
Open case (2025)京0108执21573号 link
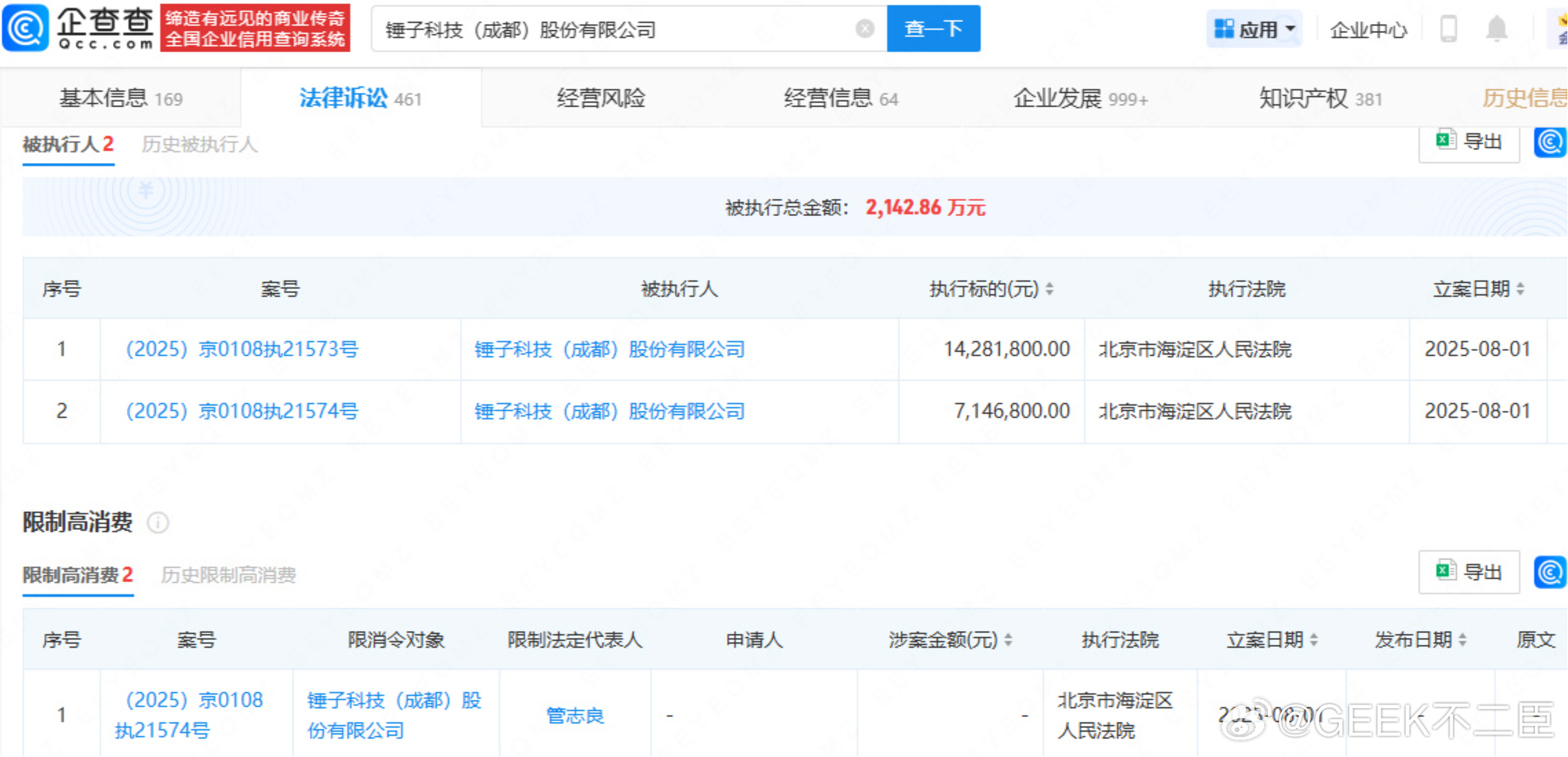pos(242,350)
